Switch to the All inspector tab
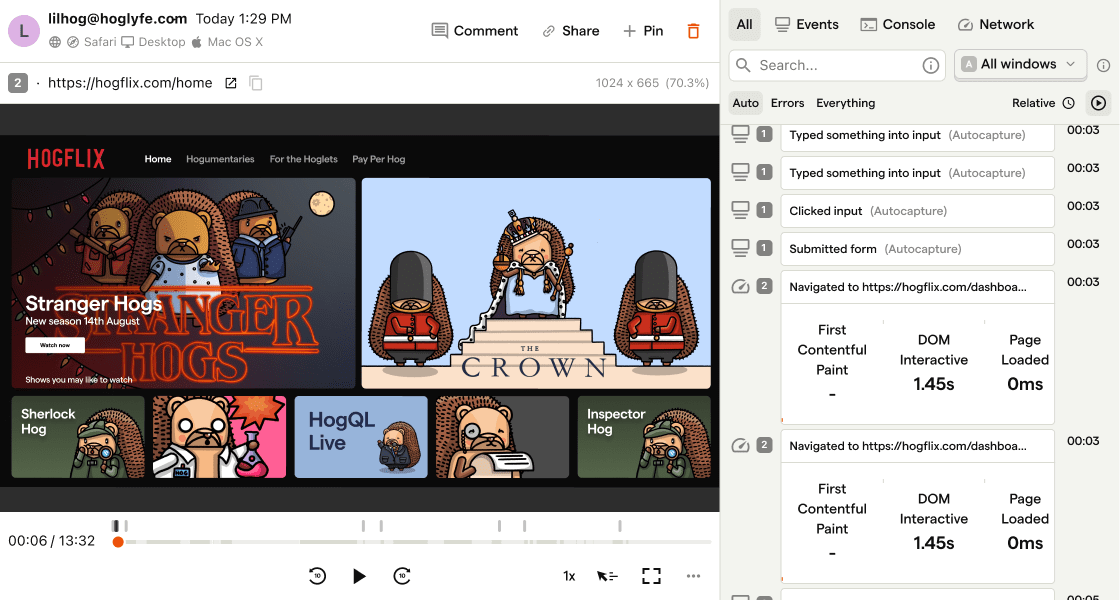Viewport: 1120px width, 600px height. tap(744, 24)
